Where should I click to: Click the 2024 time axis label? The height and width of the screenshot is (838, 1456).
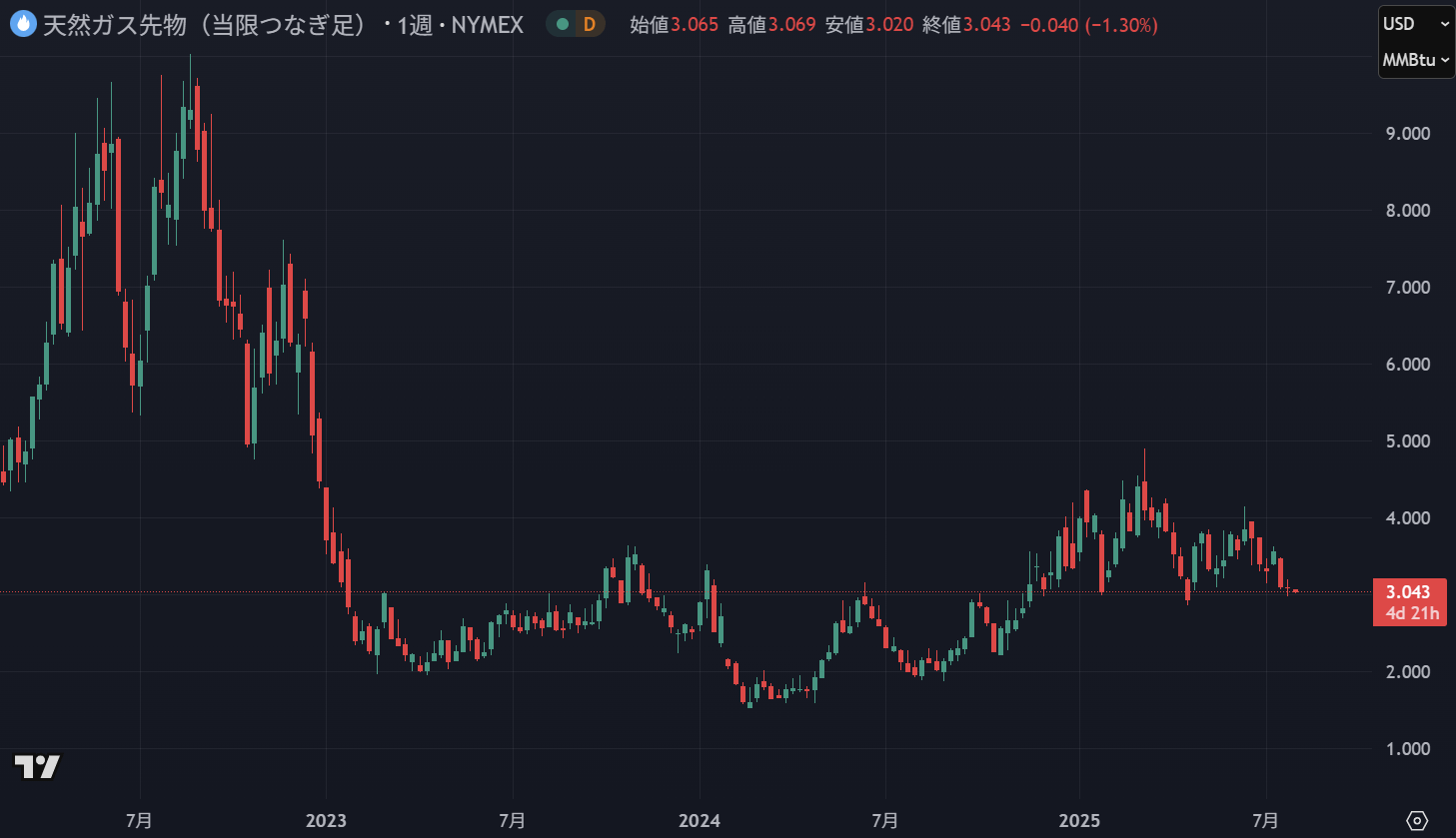pos(700,821)
